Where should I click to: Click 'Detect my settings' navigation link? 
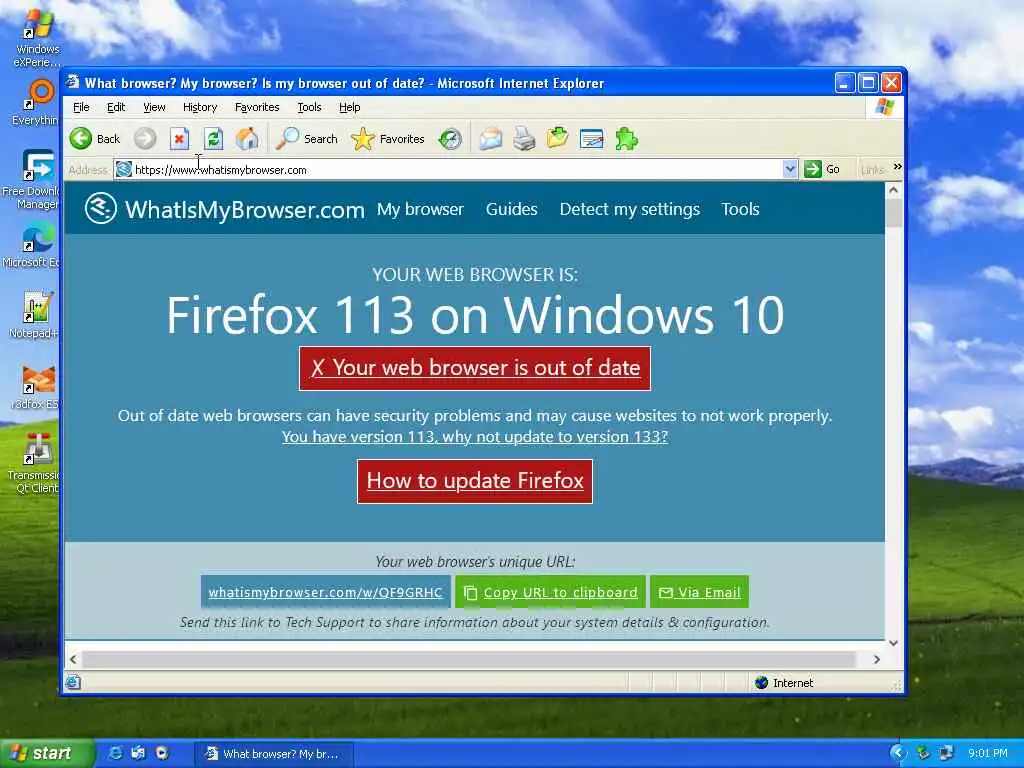coord(630,209)
